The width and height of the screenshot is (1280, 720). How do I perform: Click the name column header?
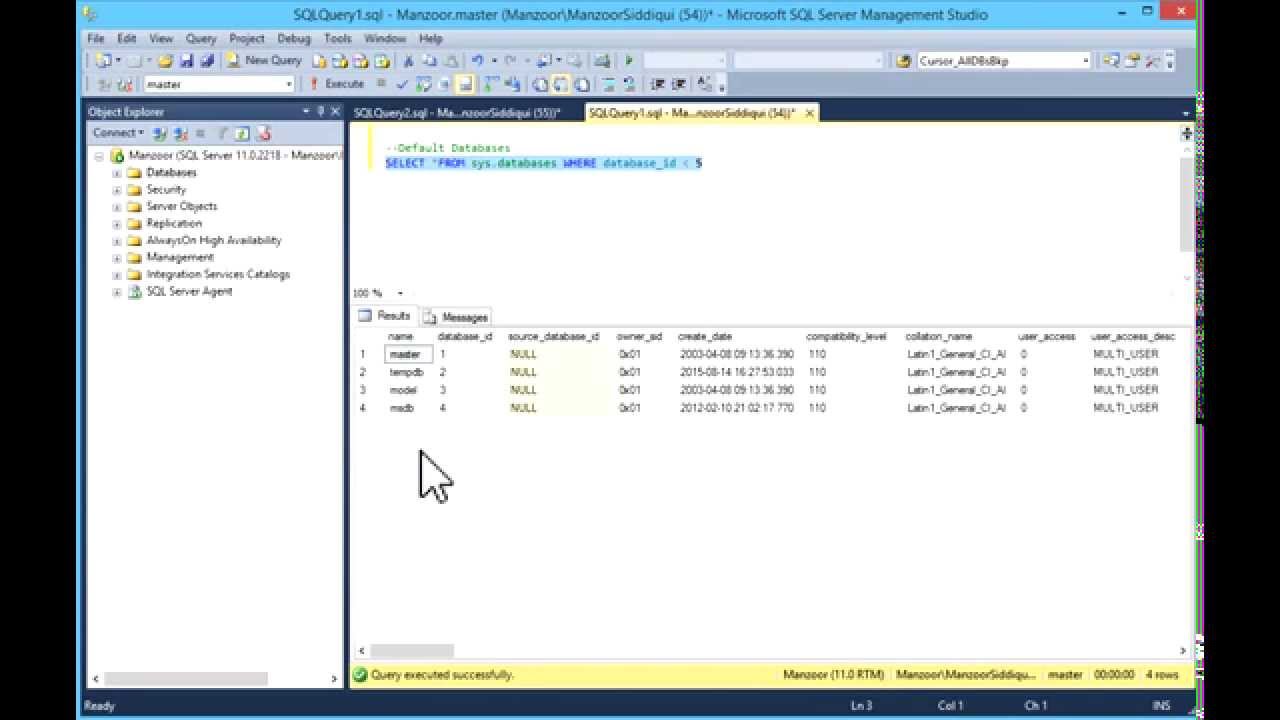pos(400,337)
